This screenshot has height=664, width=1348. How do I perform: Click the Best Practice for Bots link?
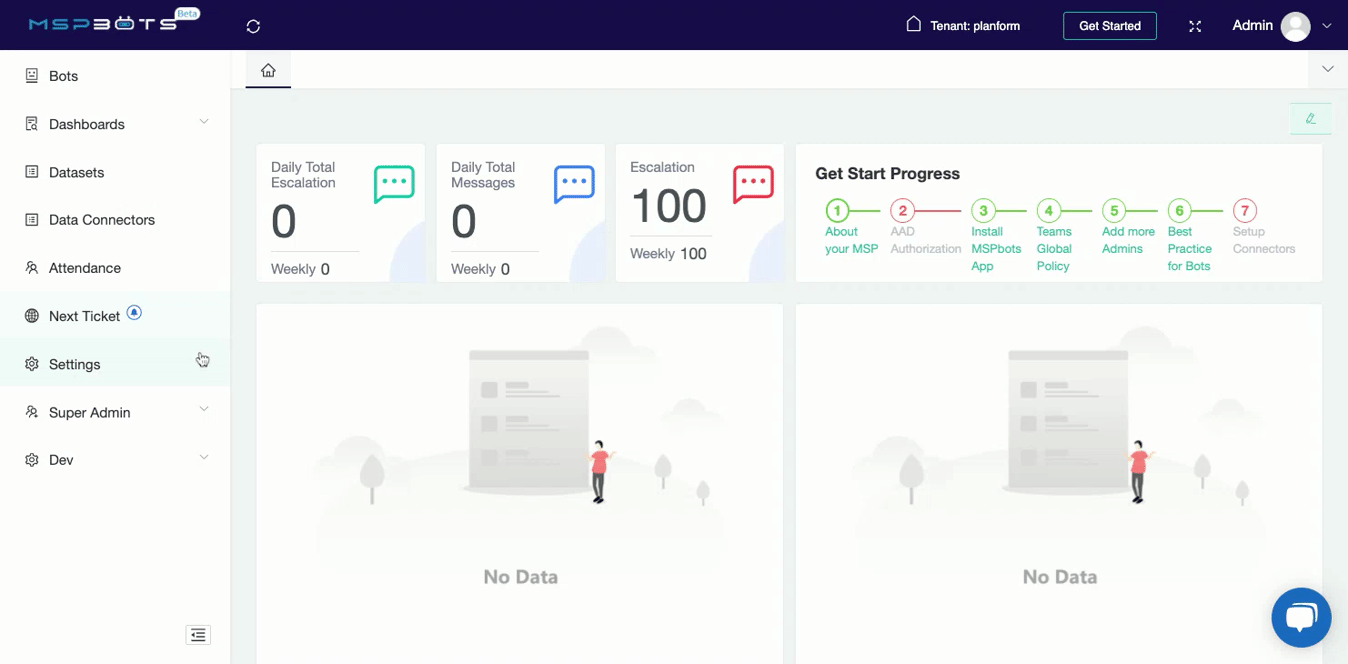(1190, 249)
